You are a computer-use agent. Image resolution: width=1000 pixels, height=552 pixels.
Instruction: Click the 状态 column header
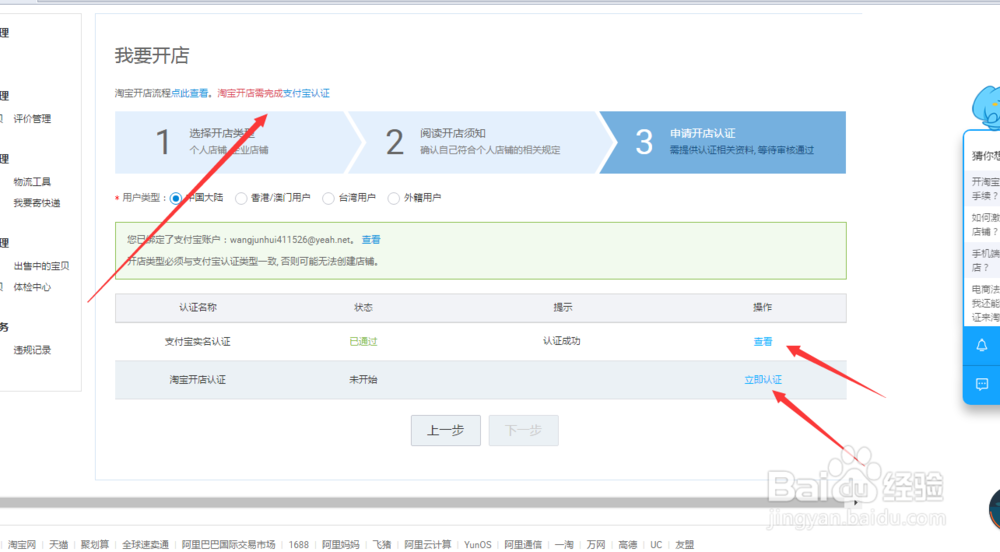(x=364, y=307)
